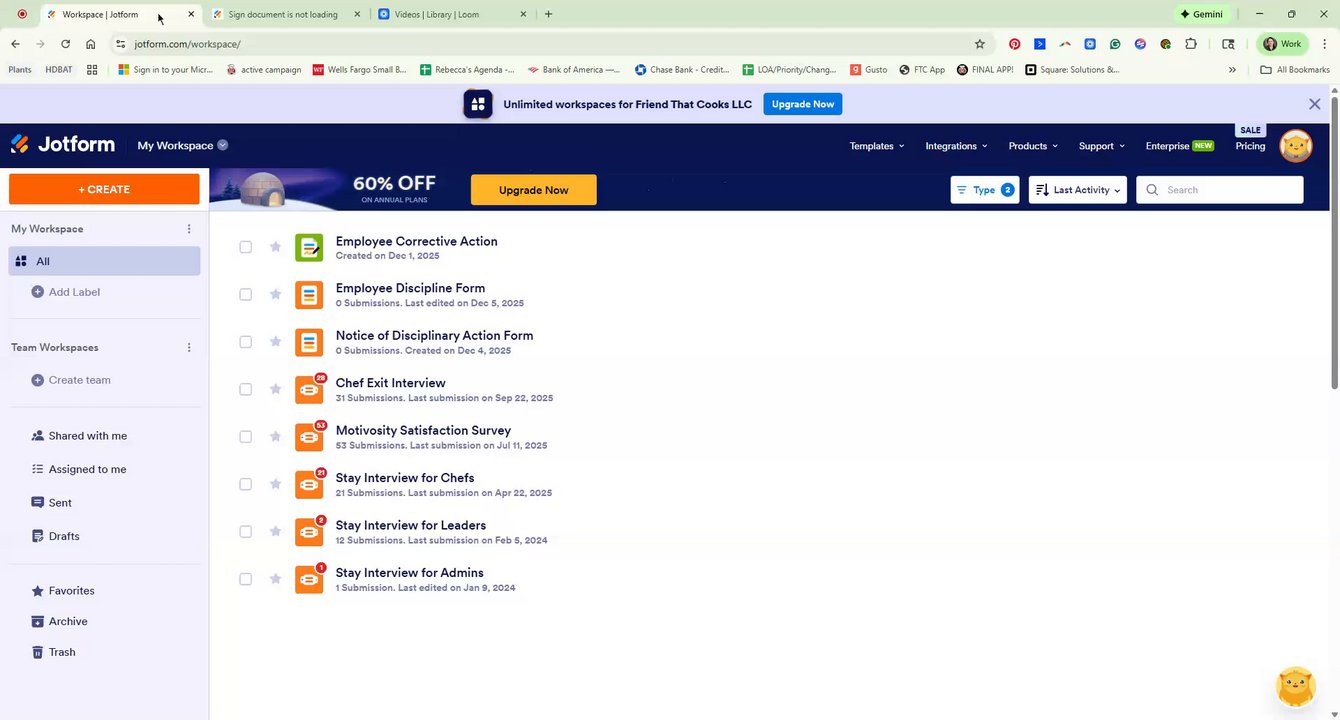Check Stay Interview for Admins checkbox
Image resolution: width=1340 pixels, height=720 pixels.
[x=245, y=579]
